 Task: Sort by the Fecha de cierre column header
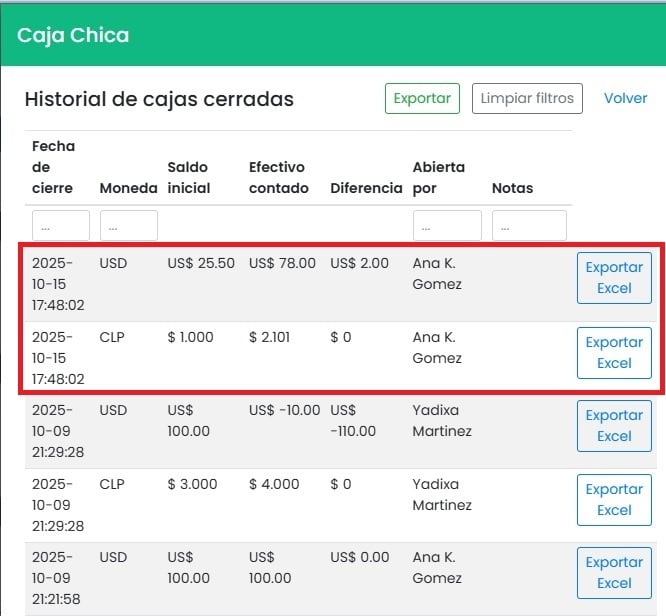pos(53,167)
